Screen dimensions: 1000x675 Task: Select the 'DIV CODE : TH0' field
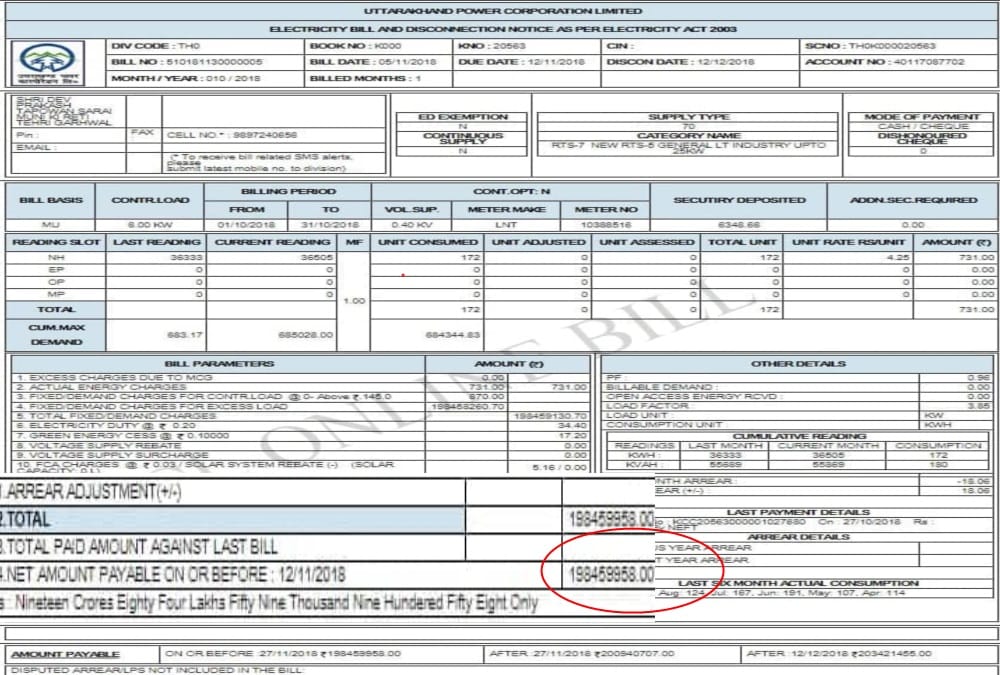[x=156, y=46]
